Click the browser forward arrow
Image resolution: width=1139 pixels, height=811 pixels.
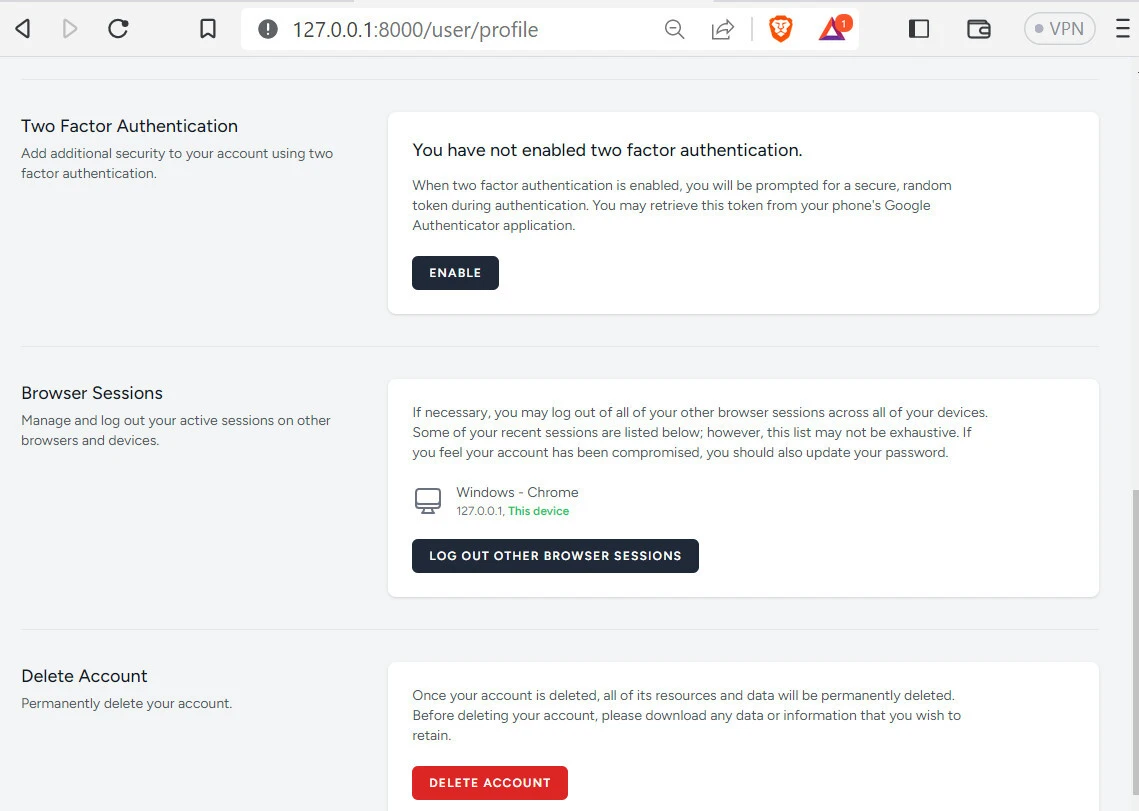click(x=70, y=29)
